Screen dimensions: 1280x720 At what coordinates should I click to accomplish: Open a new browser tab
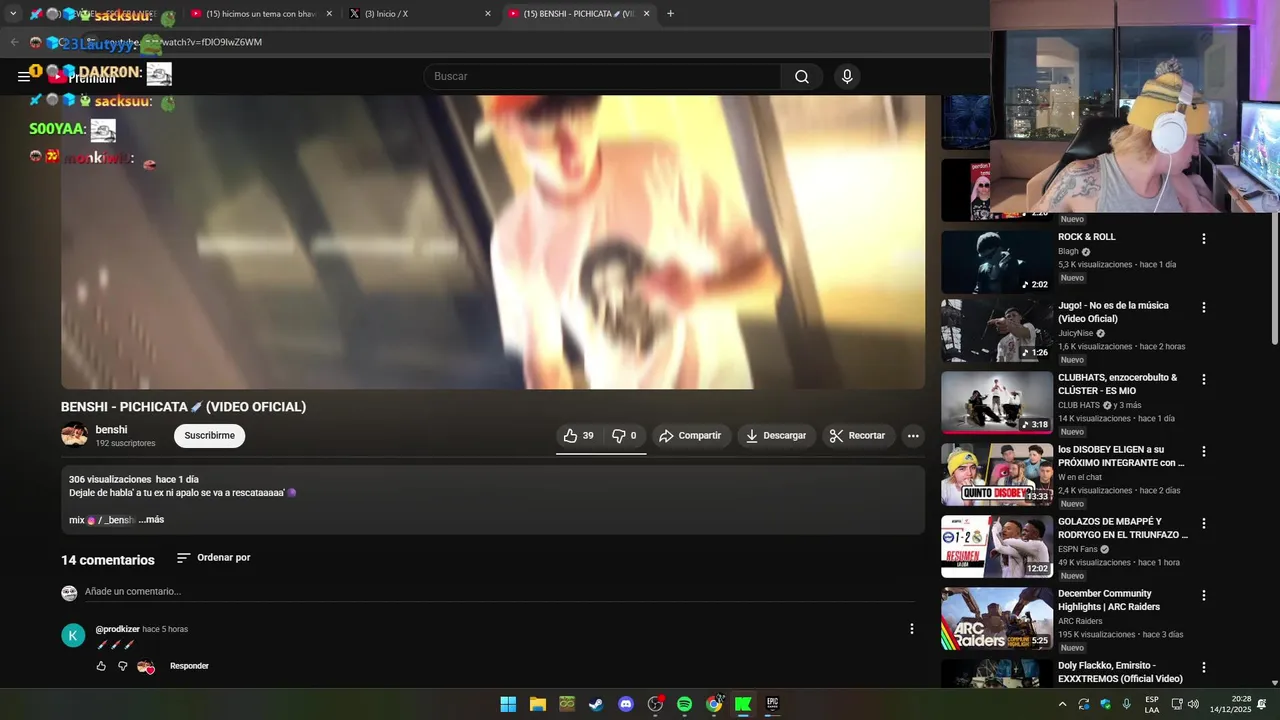pos(670,14)
